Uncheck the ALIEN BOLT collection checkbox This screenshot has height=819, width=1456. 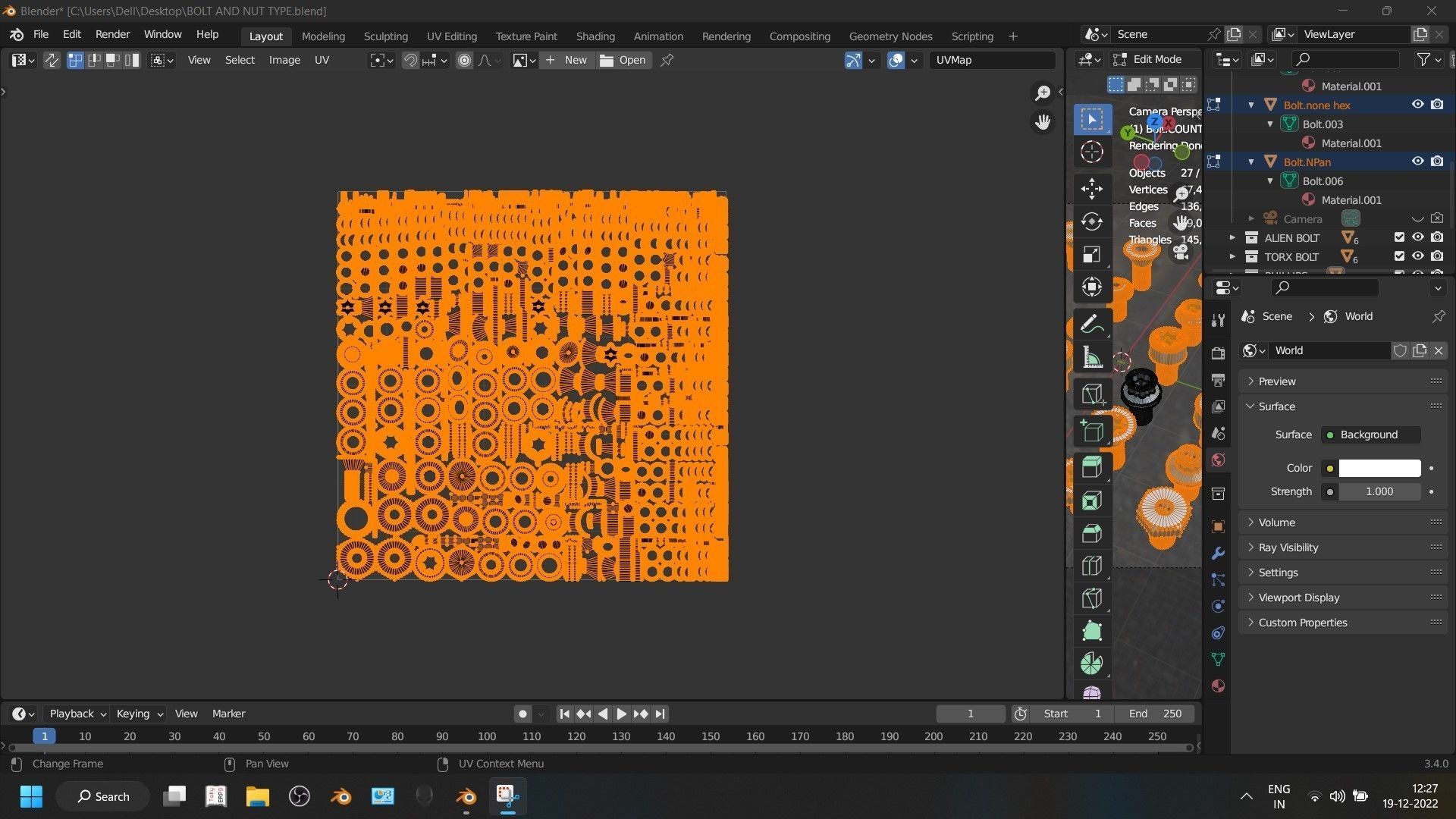click(x=1399, y=237)
